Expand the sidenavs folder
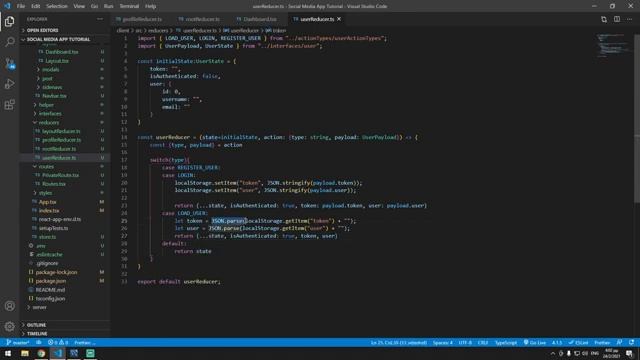Screen dimensions: 640x360 52,87
